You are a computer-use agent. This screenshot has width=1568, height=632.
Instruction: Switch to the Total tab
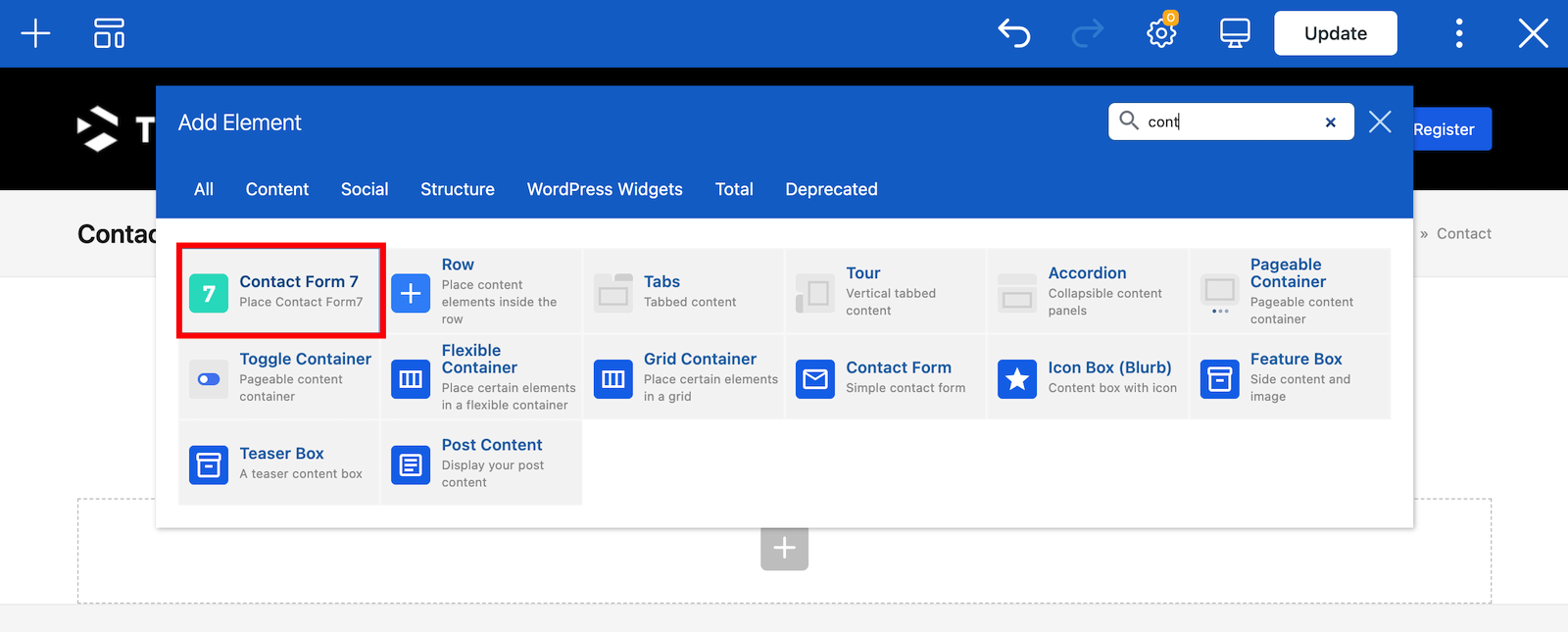coord(734,189)
